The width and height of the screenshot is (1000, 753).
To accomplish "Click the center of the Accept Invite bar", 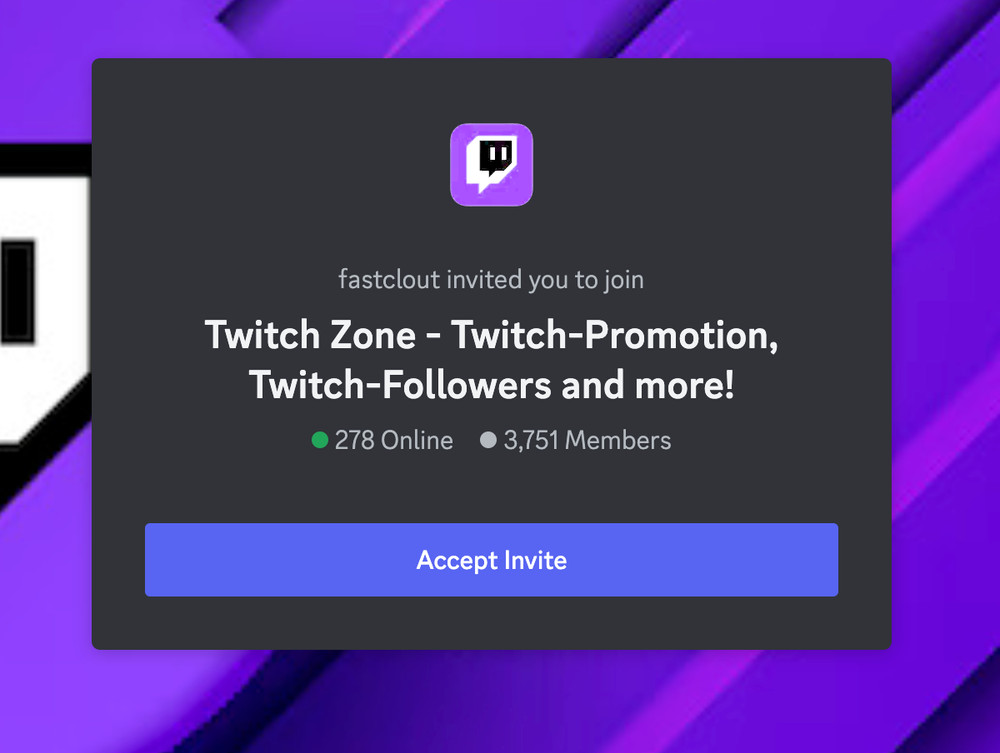I will (491, 560).
